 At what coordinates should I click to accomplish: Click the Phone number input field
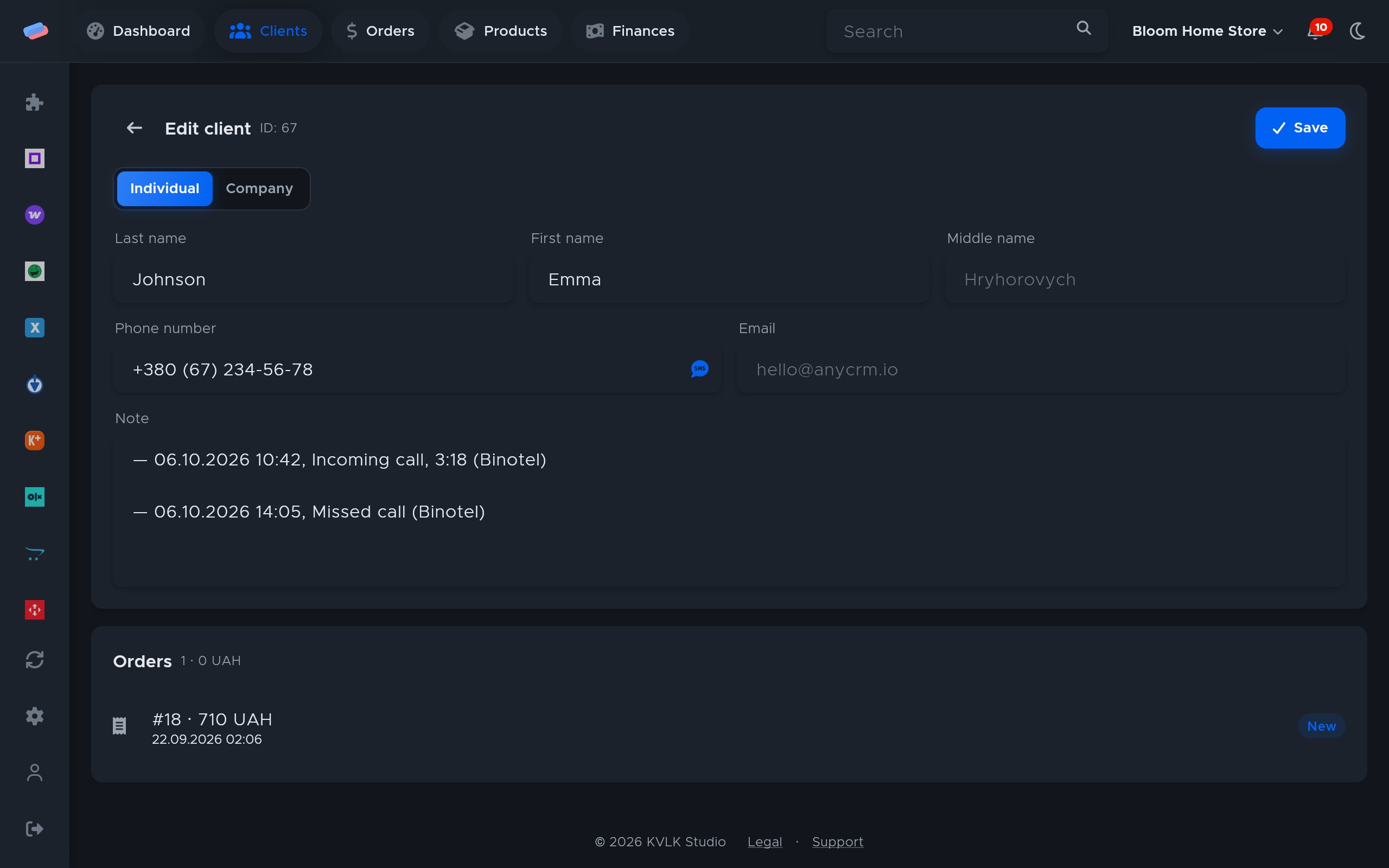(417, 369)
